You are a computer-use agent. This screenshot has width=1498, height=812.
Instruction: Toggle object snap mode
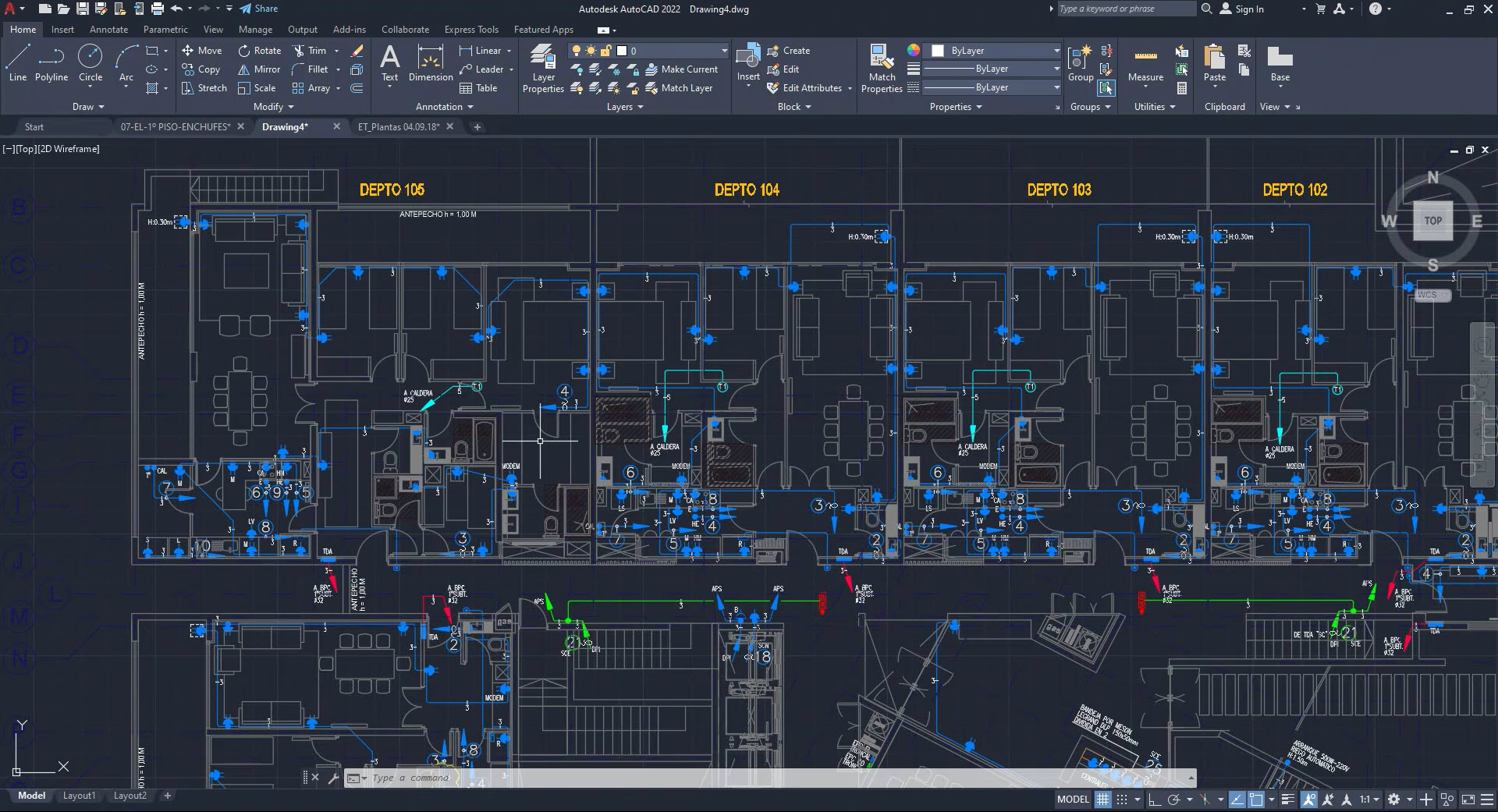click(x=1255, y=800)
